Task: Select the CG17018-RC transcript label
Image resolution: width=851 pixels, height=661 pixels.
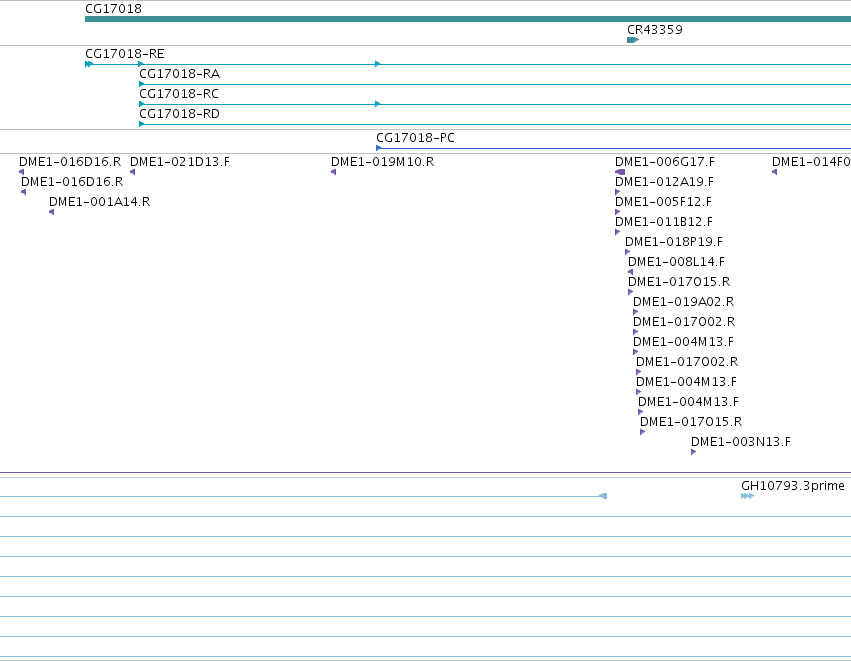Action: (179, 94)
